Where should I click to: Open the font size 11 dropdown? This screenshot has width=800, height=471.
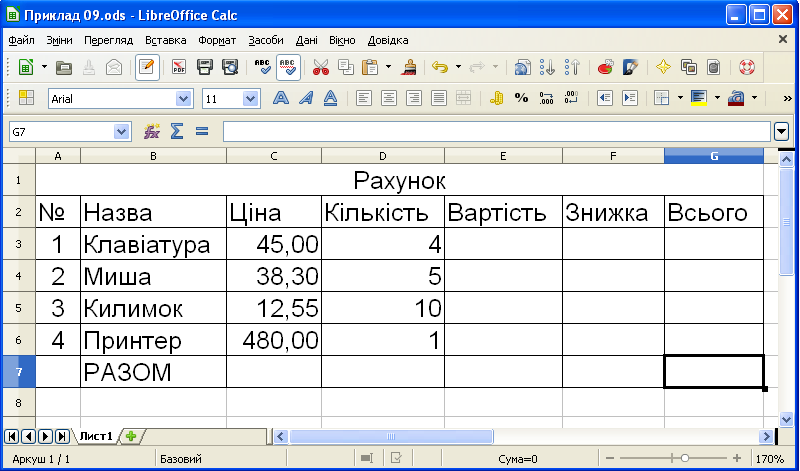(250, 98)
